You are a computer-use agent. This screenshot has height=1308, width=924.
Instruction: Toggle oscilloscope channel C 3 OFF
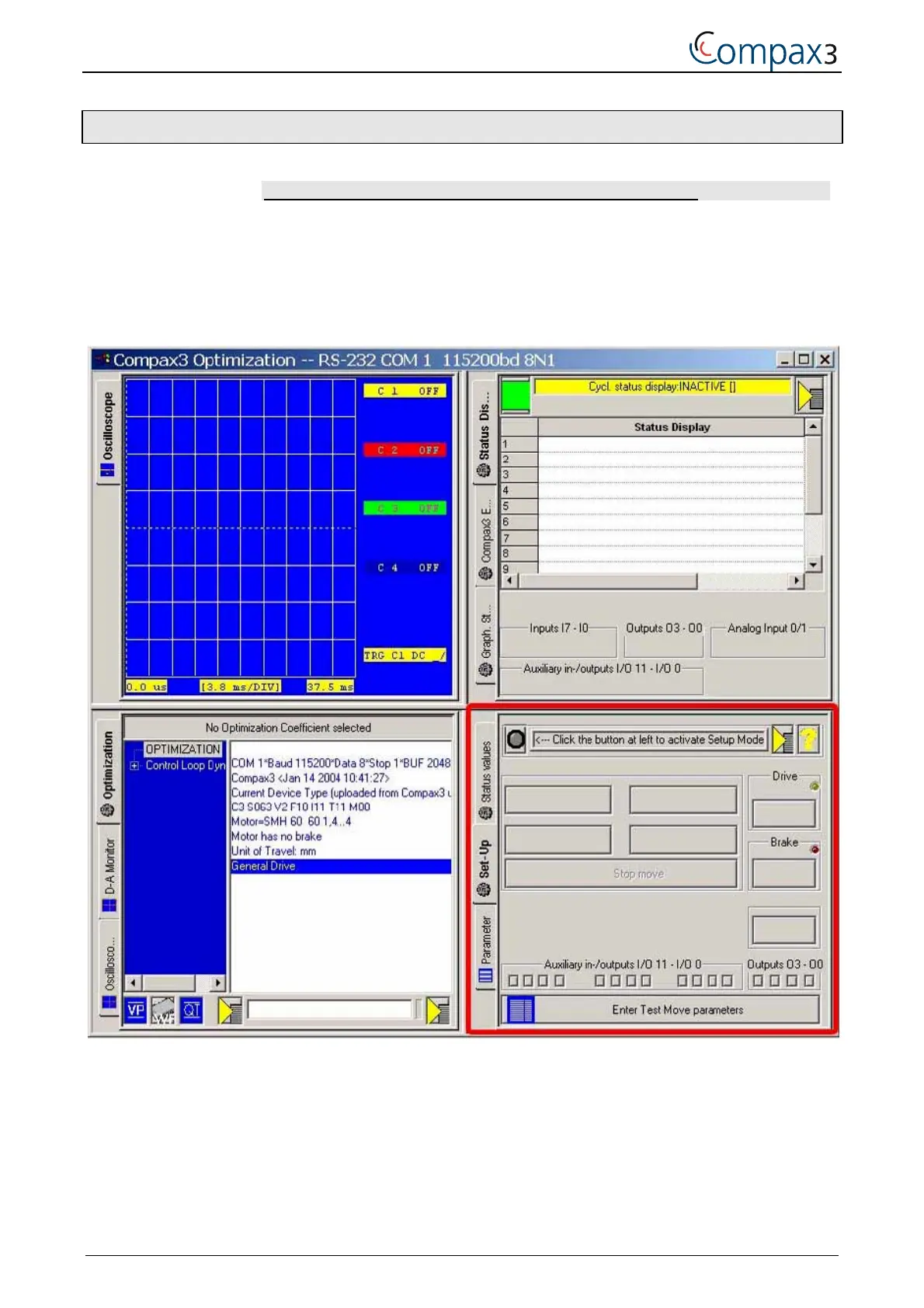tap(405, 508)
